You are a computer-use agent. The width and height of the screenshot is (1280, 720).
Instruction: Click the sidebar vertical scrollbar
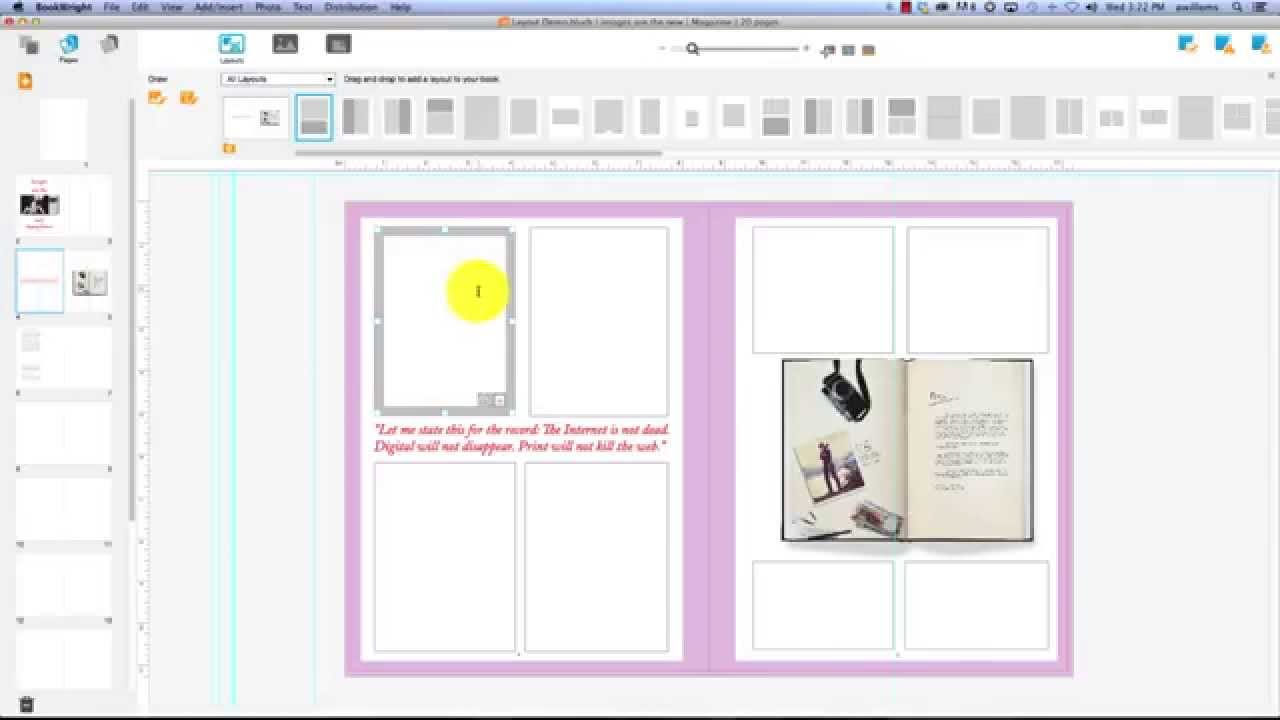click(x=131, y=310)
